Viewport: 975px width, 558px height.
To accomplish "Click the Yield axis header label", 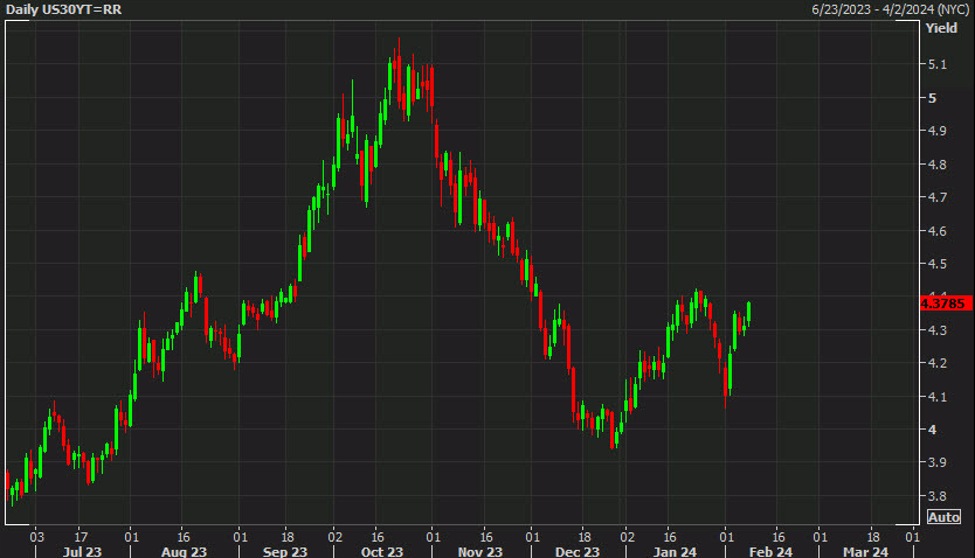I will click(x=941, y=29).
